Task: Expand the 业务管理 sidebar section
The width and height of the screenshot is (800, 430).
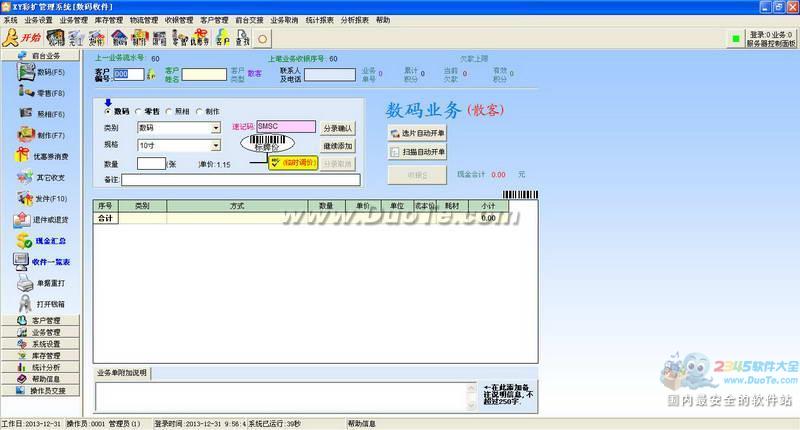Action: click(x=40, y=332)
